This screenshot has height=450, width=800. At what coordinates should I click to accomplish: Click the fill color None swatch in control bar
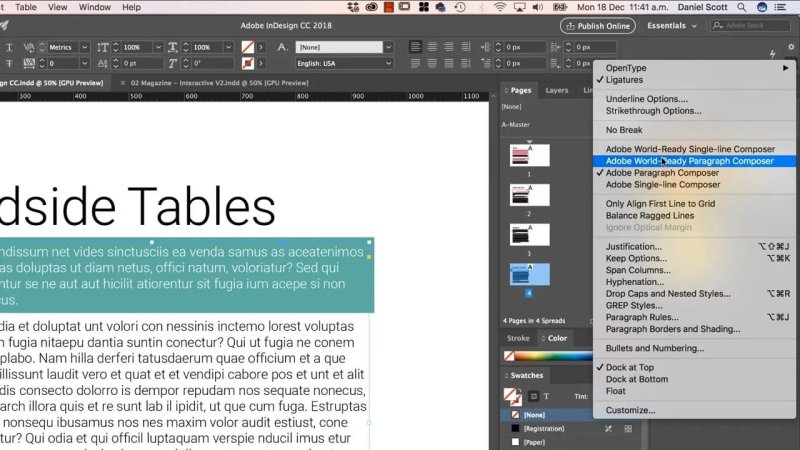247,47
